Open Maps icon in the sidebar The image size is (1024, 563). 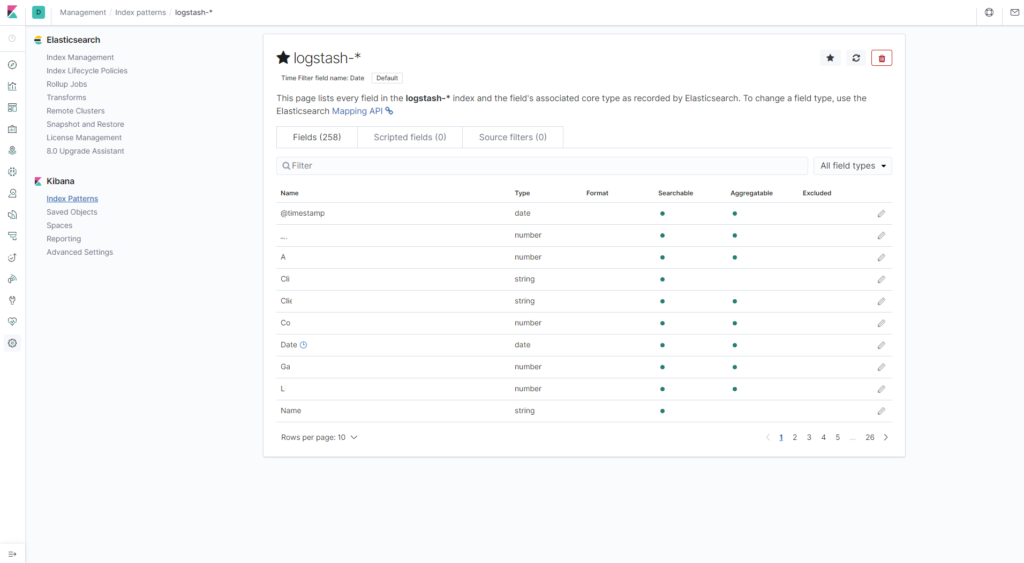point(12,150)
